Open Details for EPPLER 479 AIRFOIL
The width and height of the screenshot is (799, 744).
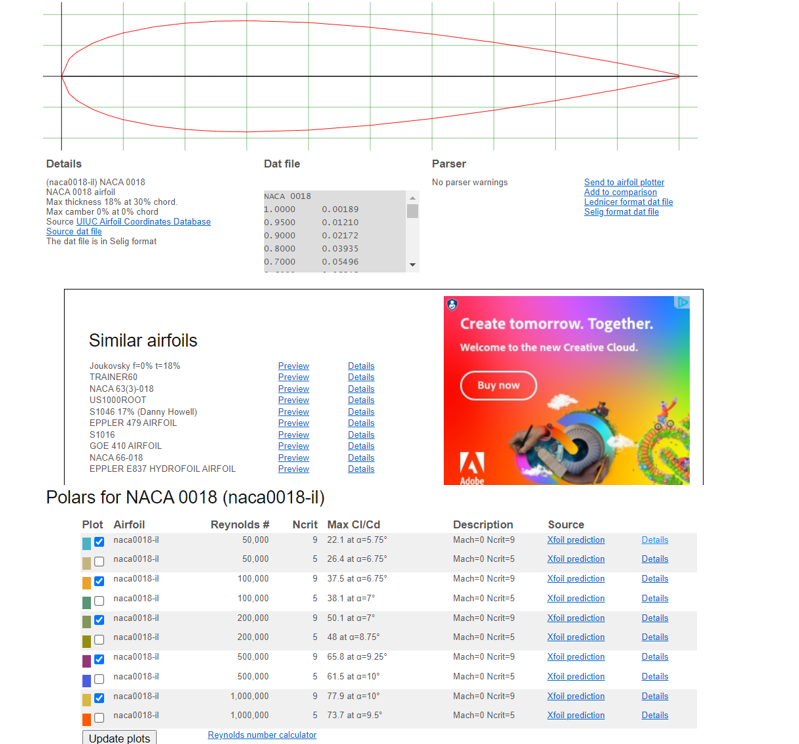click(361, 423)
